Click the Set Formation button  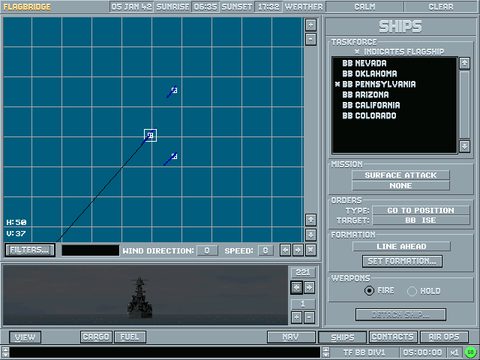(x=402, y=261)
